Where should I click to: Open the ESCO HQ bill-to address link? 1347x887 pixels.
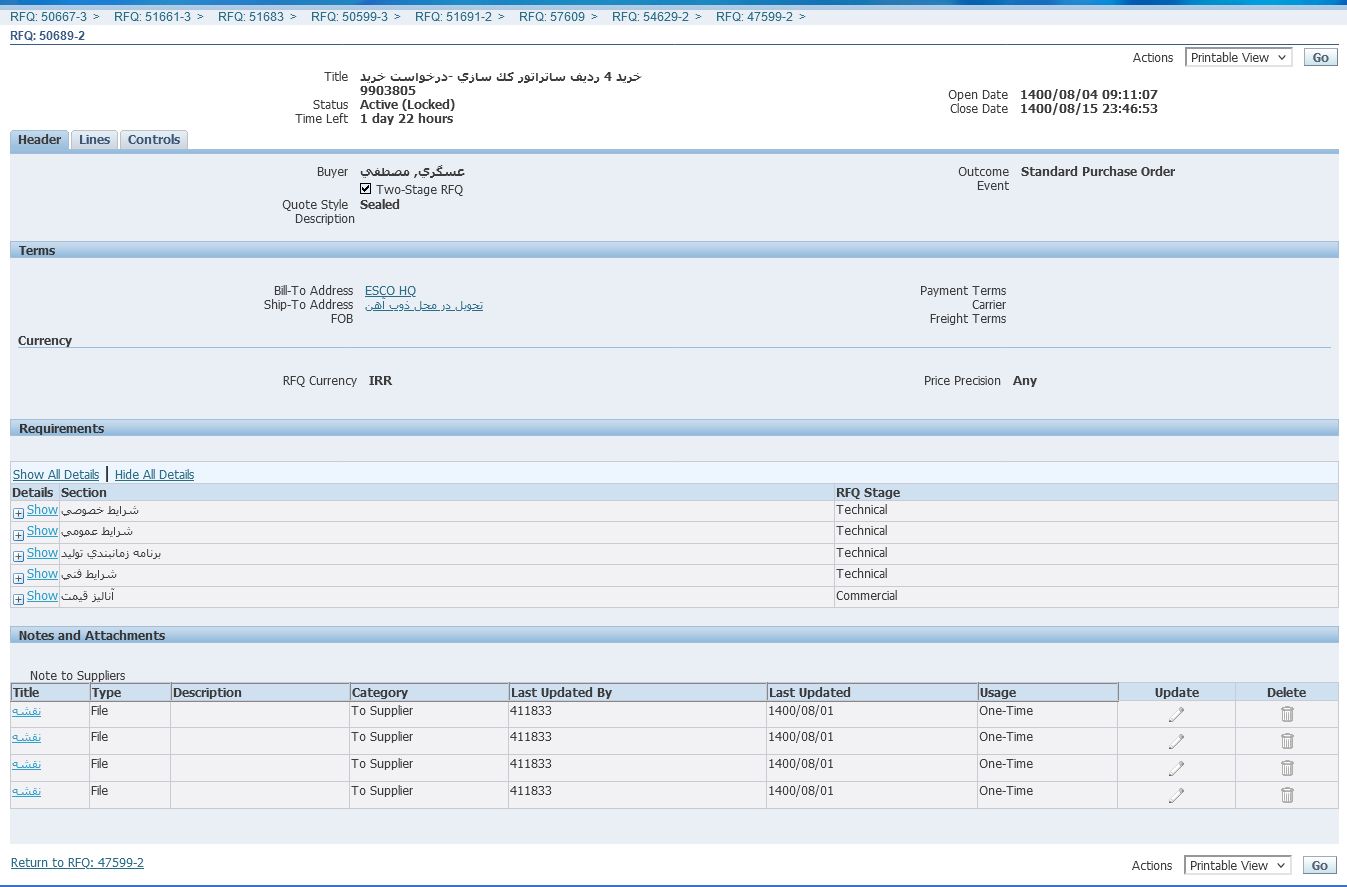tap(390, 291)
